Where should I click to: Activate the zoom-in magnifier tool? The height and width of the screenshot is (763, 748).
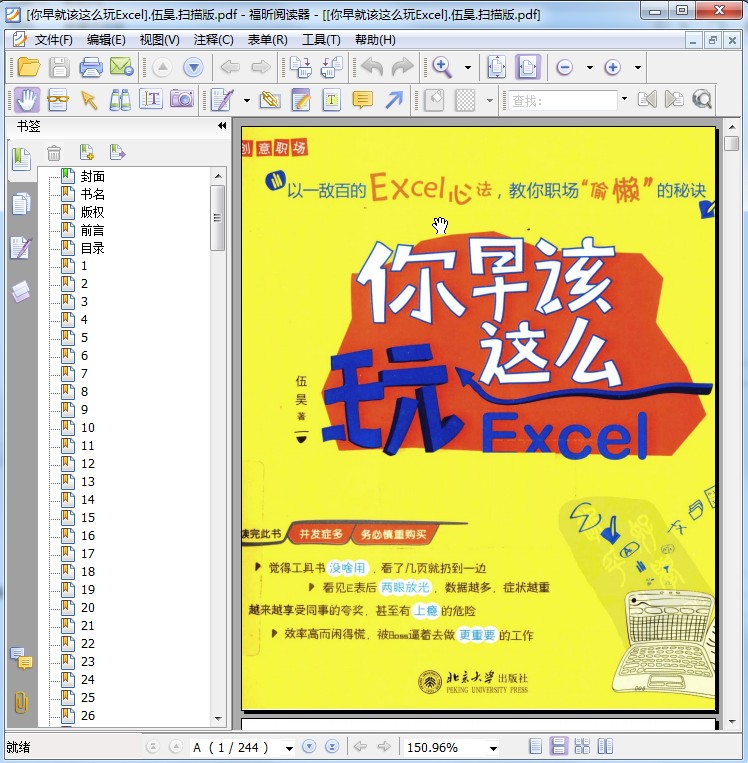click(442, 67)
